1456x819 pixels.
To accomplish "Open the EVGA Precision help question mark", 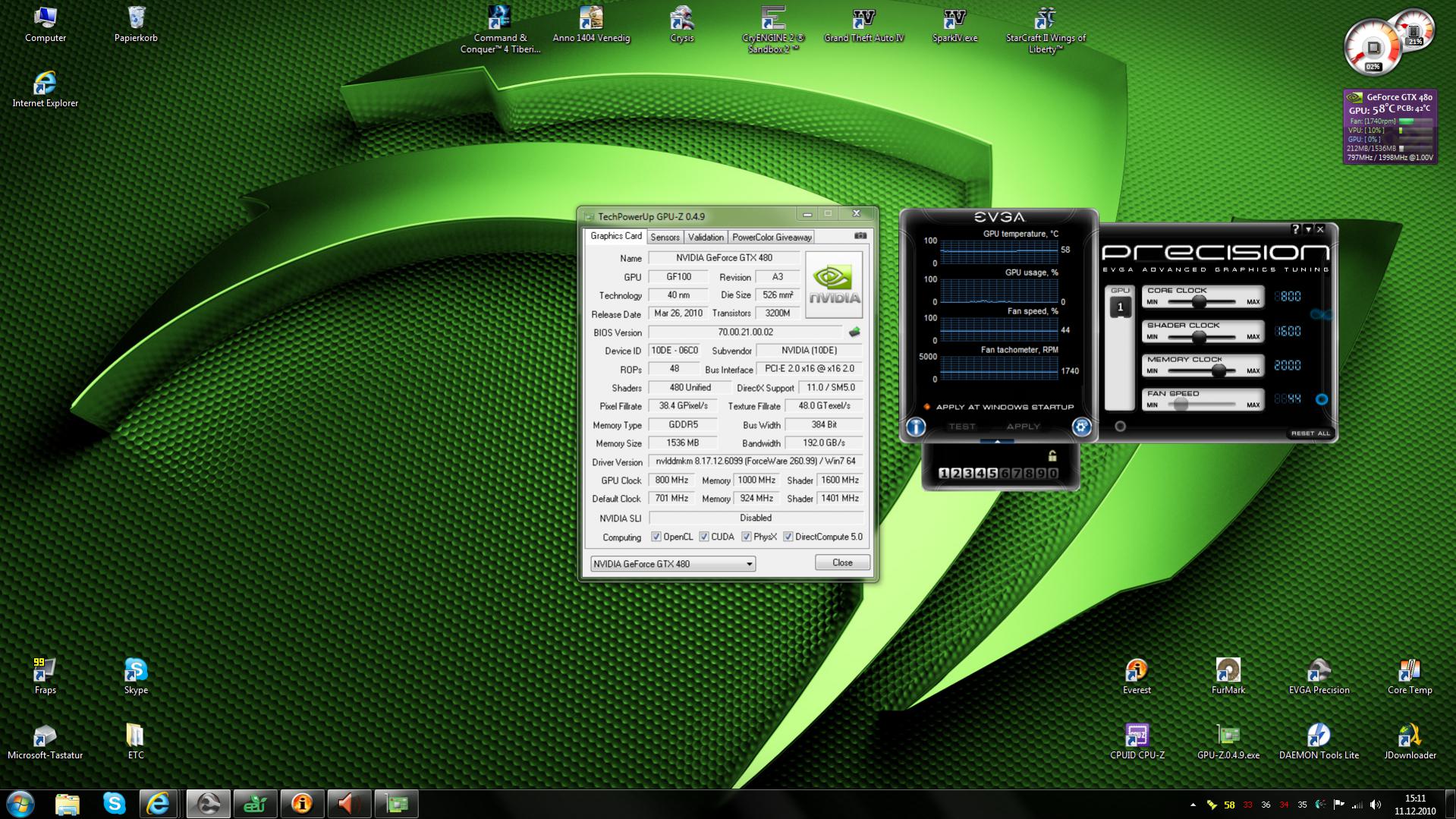I will tap(1295, 229).
